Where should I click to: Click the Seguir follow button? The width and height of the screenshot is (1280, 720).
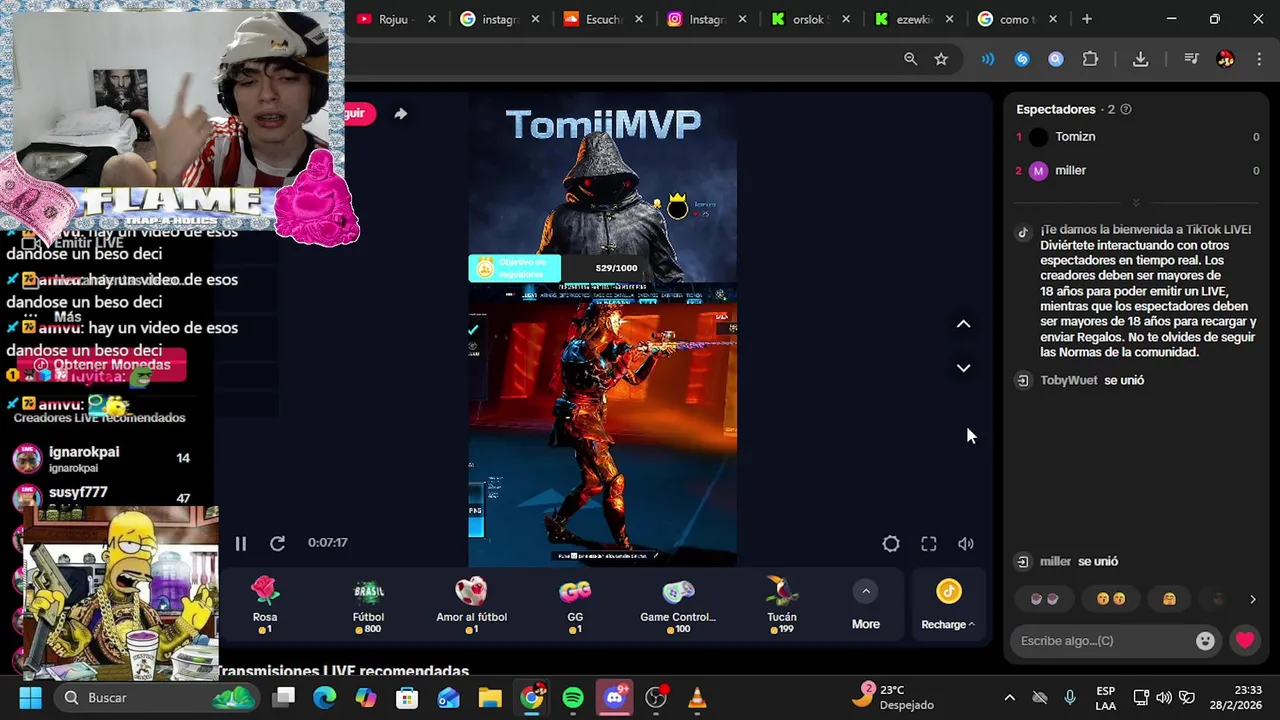pyautogui.click(x=360, y=114)
